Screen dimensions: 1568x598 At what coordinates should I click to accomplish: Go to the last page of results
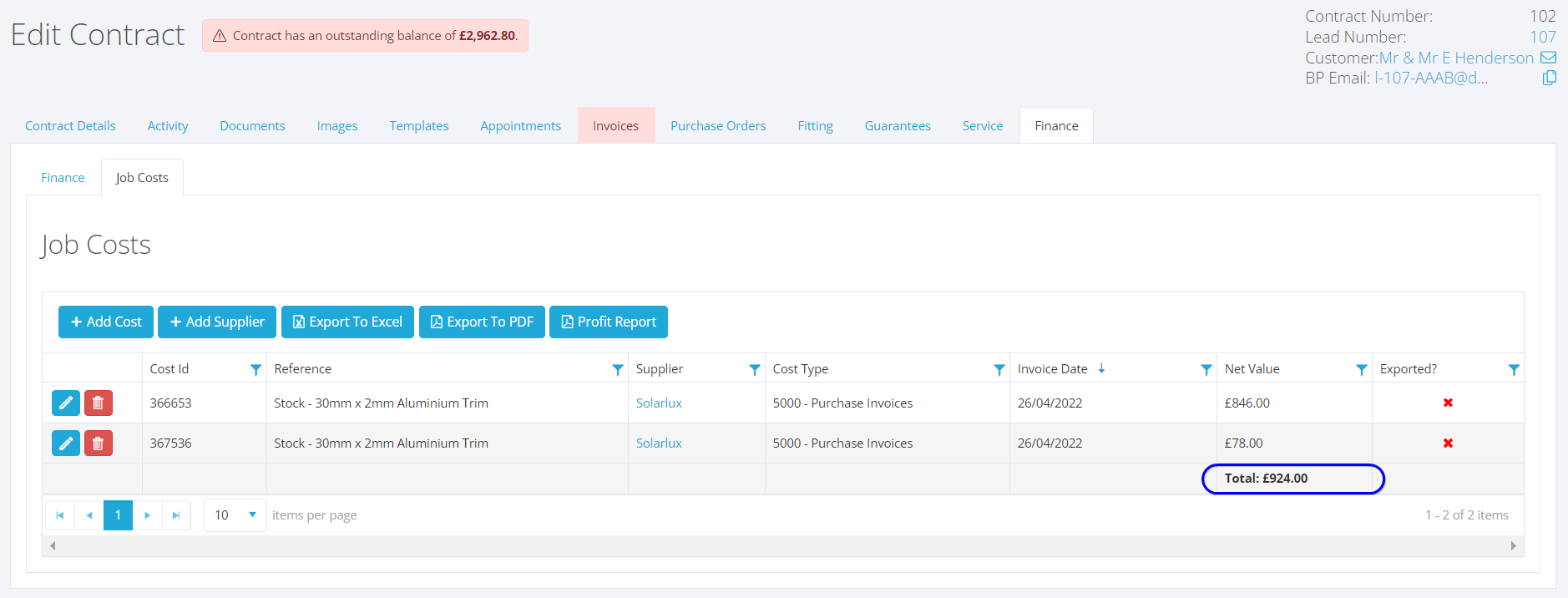[176, 515]
